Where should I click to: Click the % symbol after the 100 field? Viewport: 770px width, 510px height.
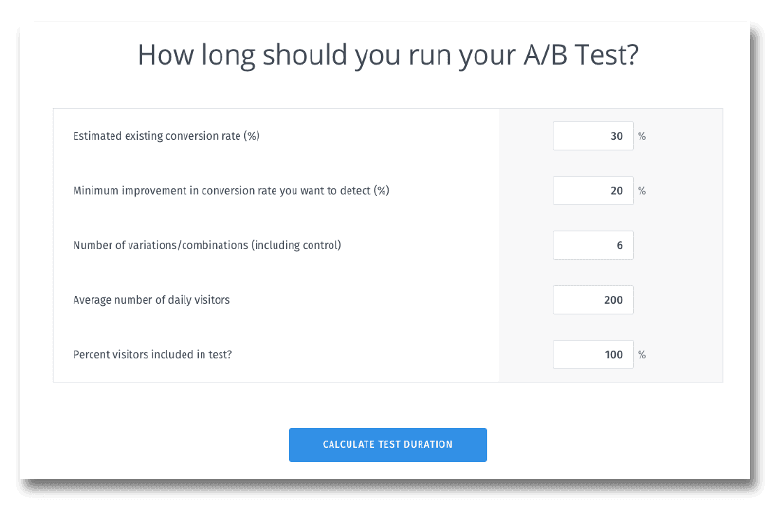coord(642,354)
